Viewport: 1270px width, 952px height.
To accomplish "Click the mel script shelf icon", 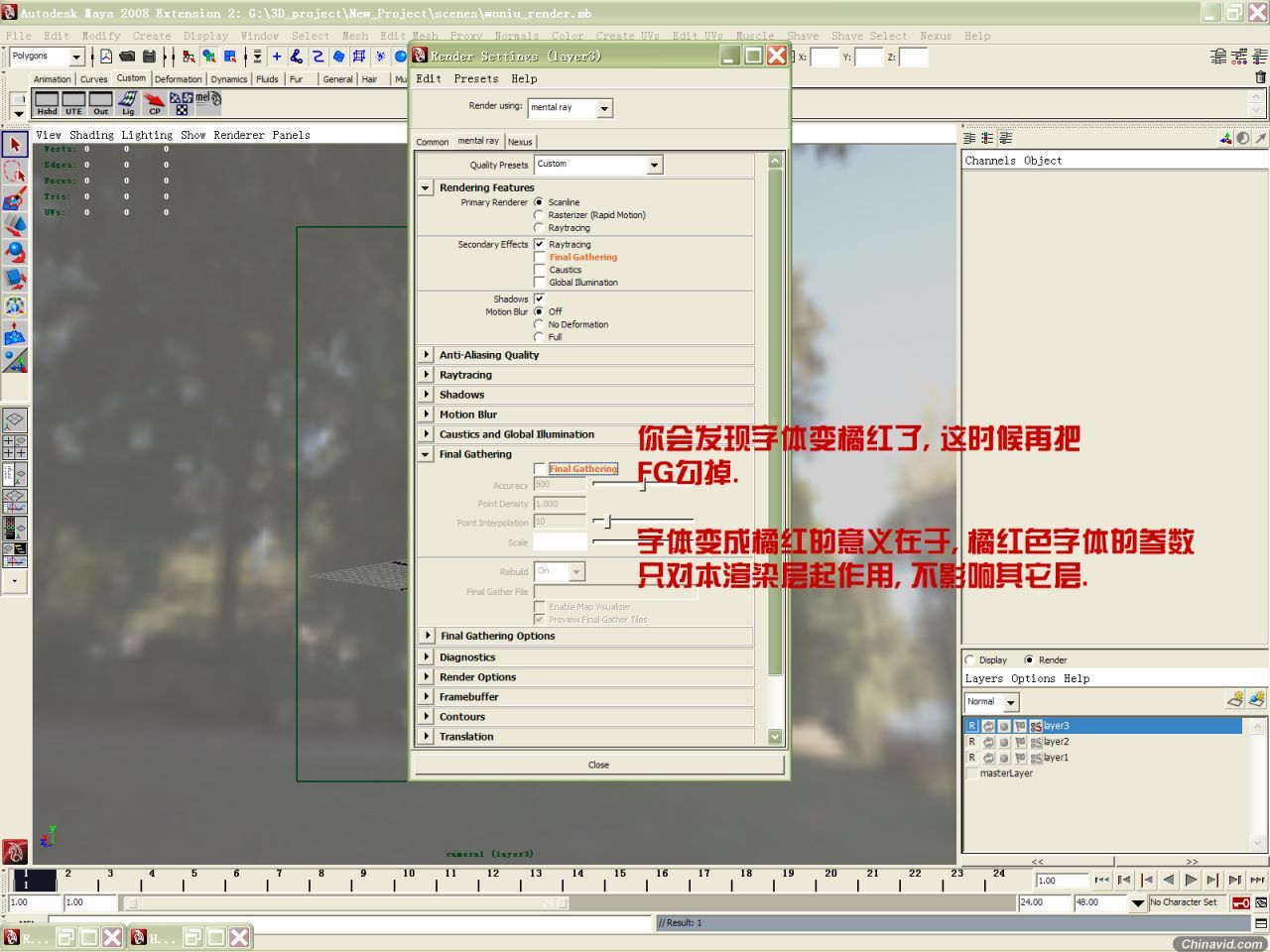I will [207, 103].
